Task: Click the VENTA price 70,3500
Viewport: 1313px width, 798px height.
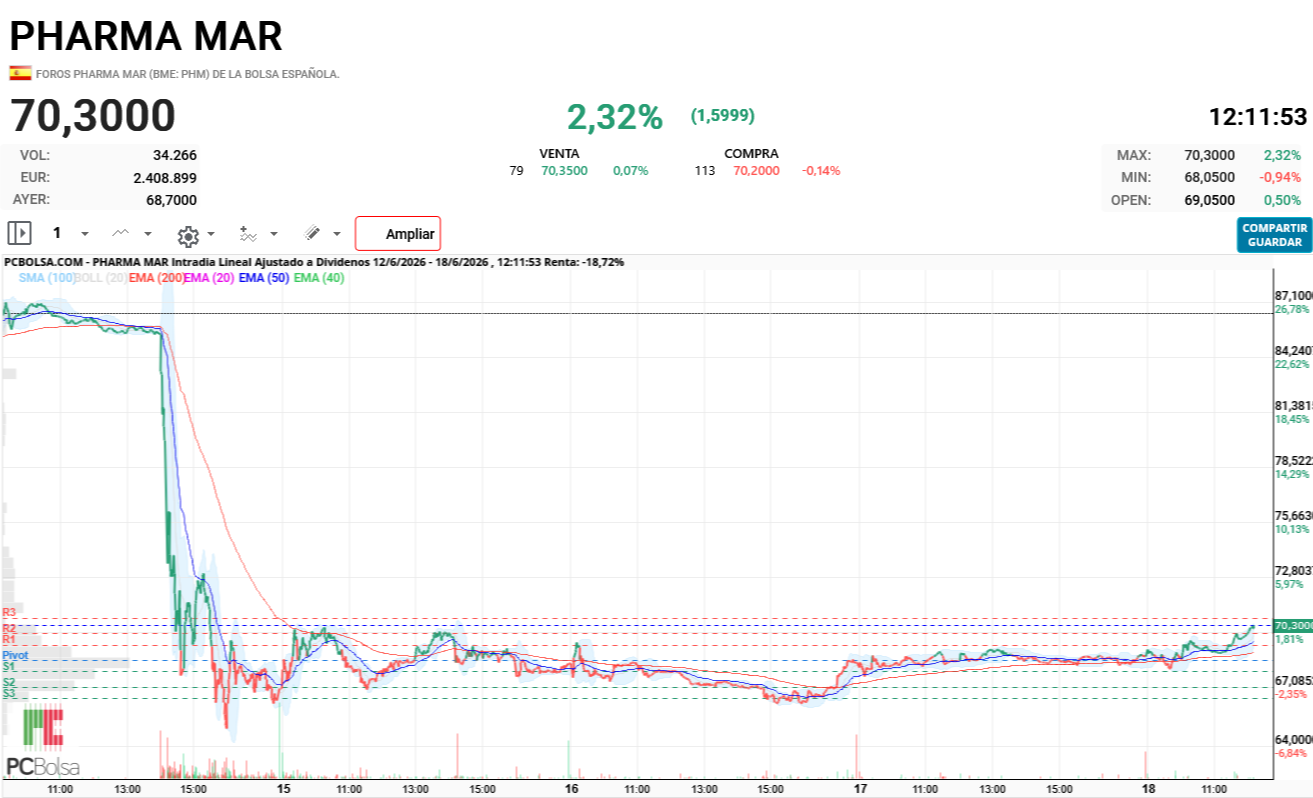Action: [x=565, y=171]
